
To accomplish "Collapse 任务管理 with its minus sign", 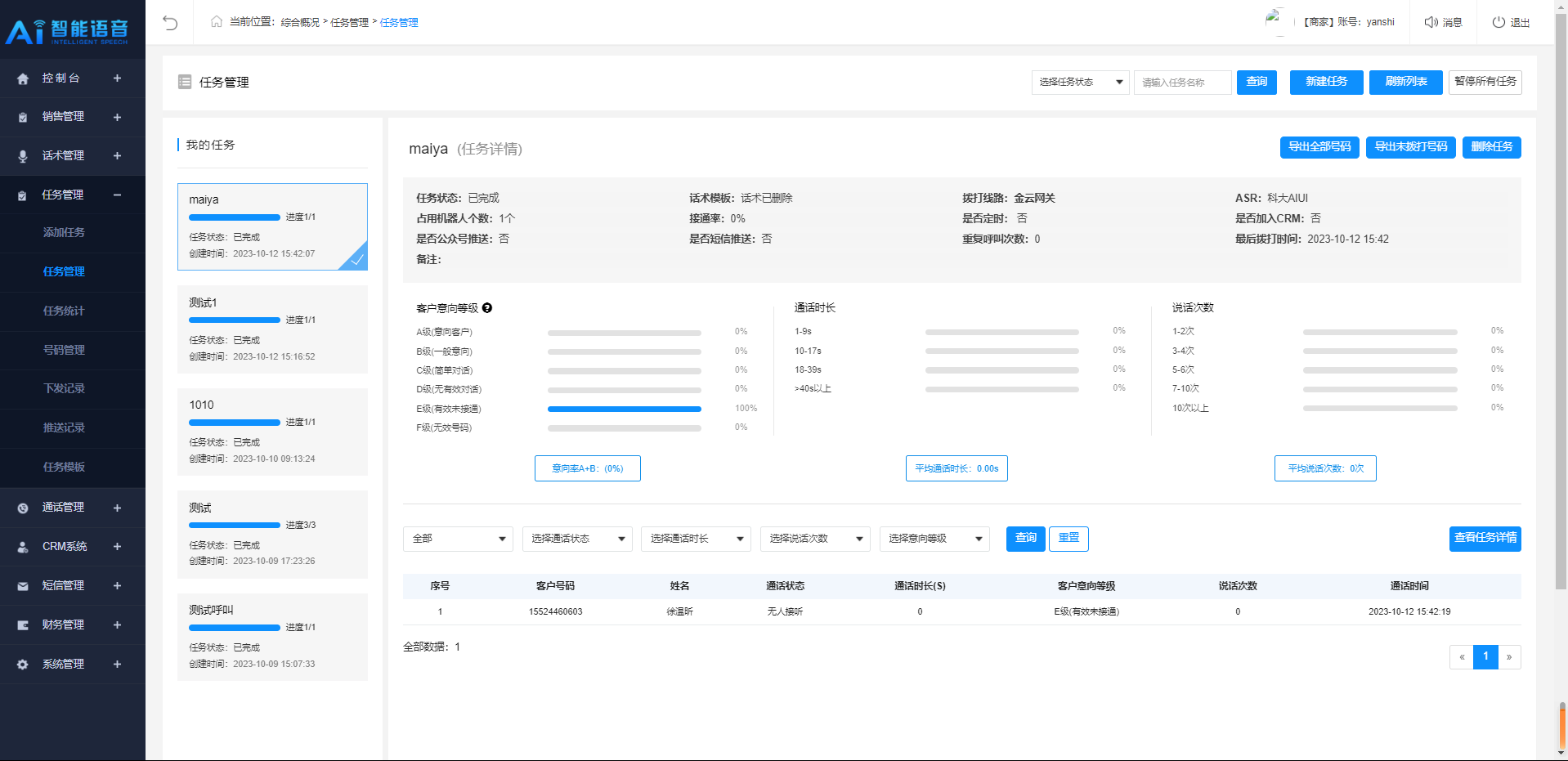I will tap(117, 195).
